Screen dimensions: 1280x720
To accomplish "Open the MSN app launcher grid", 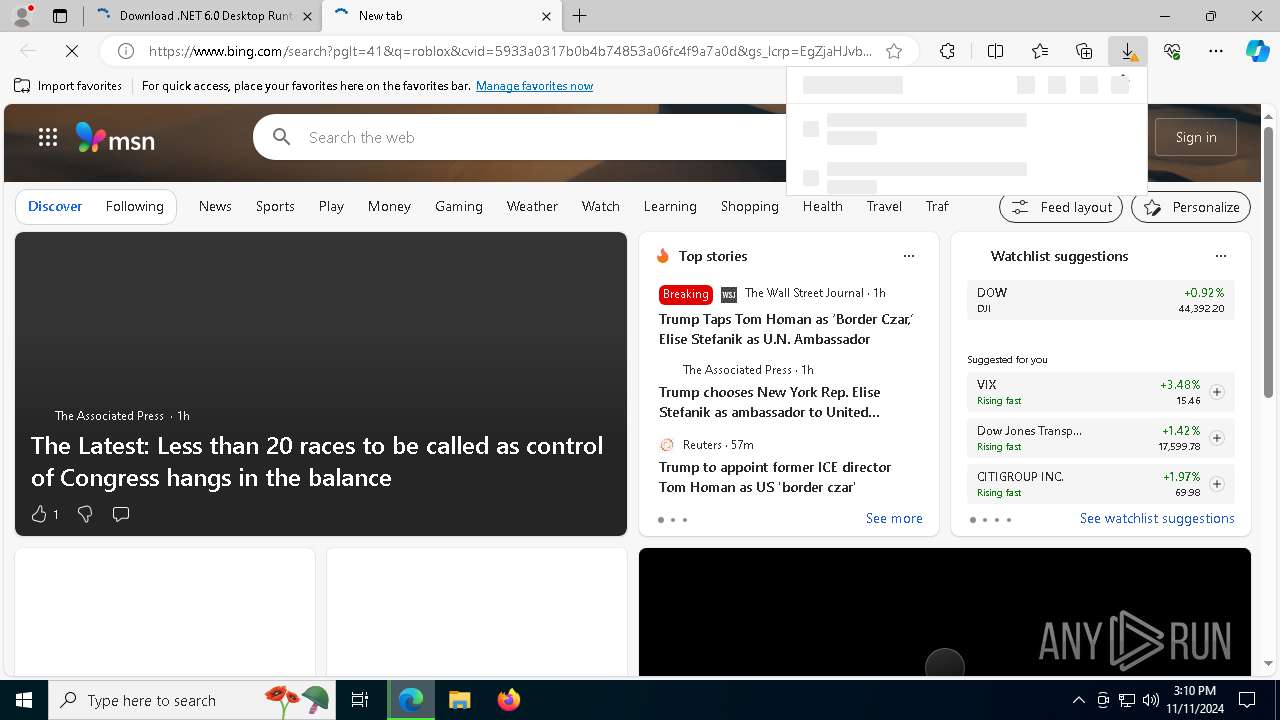I will [x=47, y=138].
